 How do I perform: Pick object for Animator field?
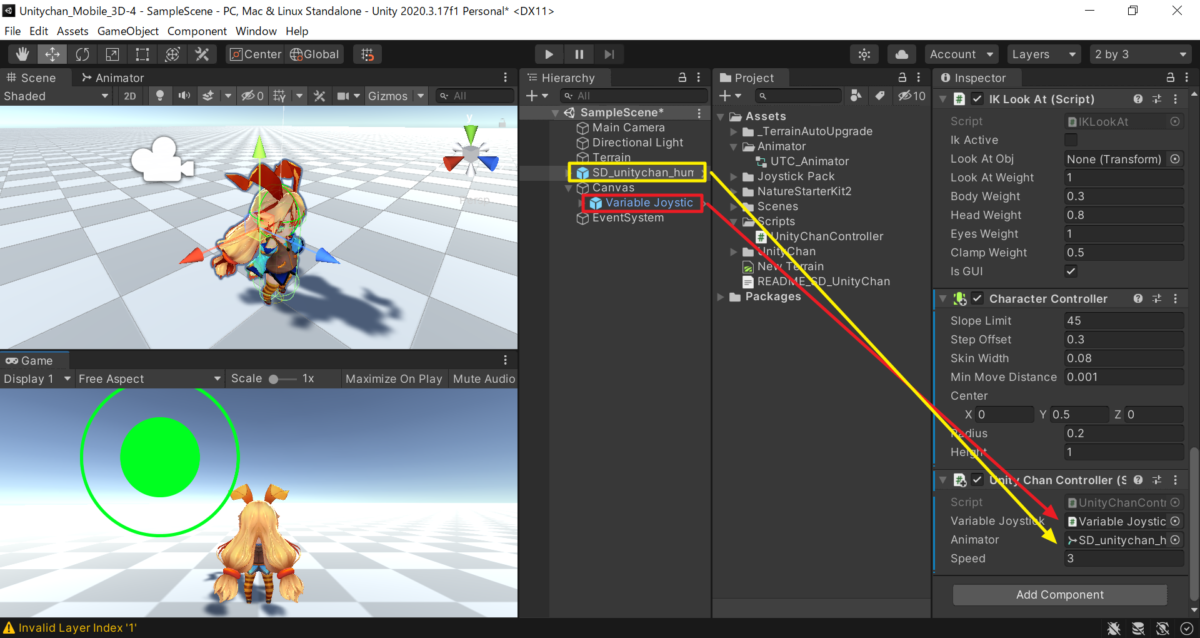1175,540
